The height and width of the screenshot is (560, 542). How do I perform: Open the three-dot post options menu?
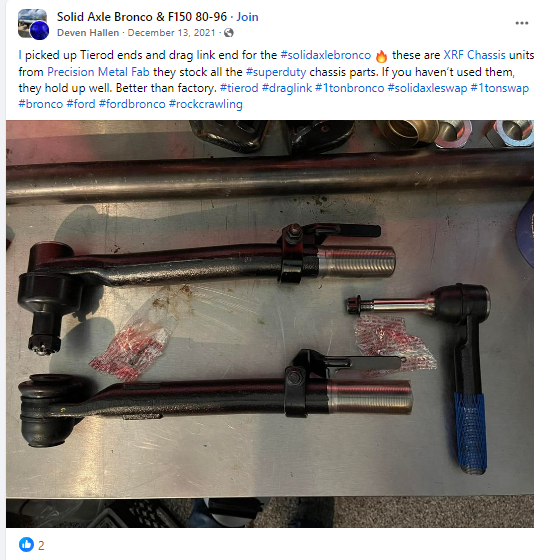tap(522, 23)
